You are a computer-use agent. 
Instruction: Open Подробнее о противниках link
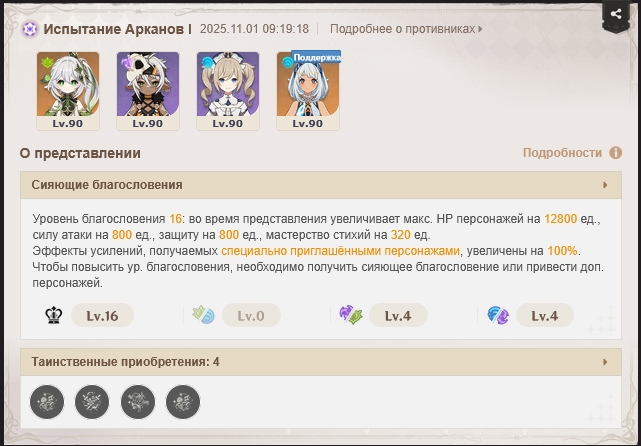point(406,29)
